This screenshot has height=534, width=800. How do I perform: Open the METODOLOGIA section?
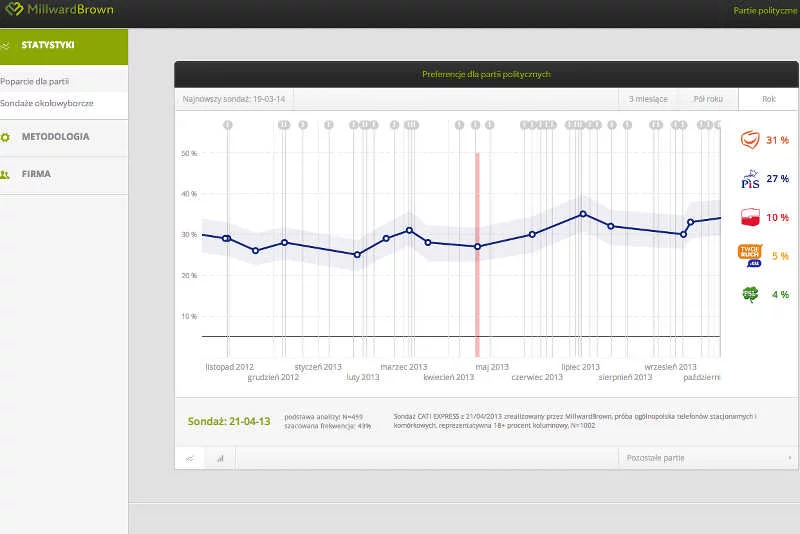coord(64,137)
